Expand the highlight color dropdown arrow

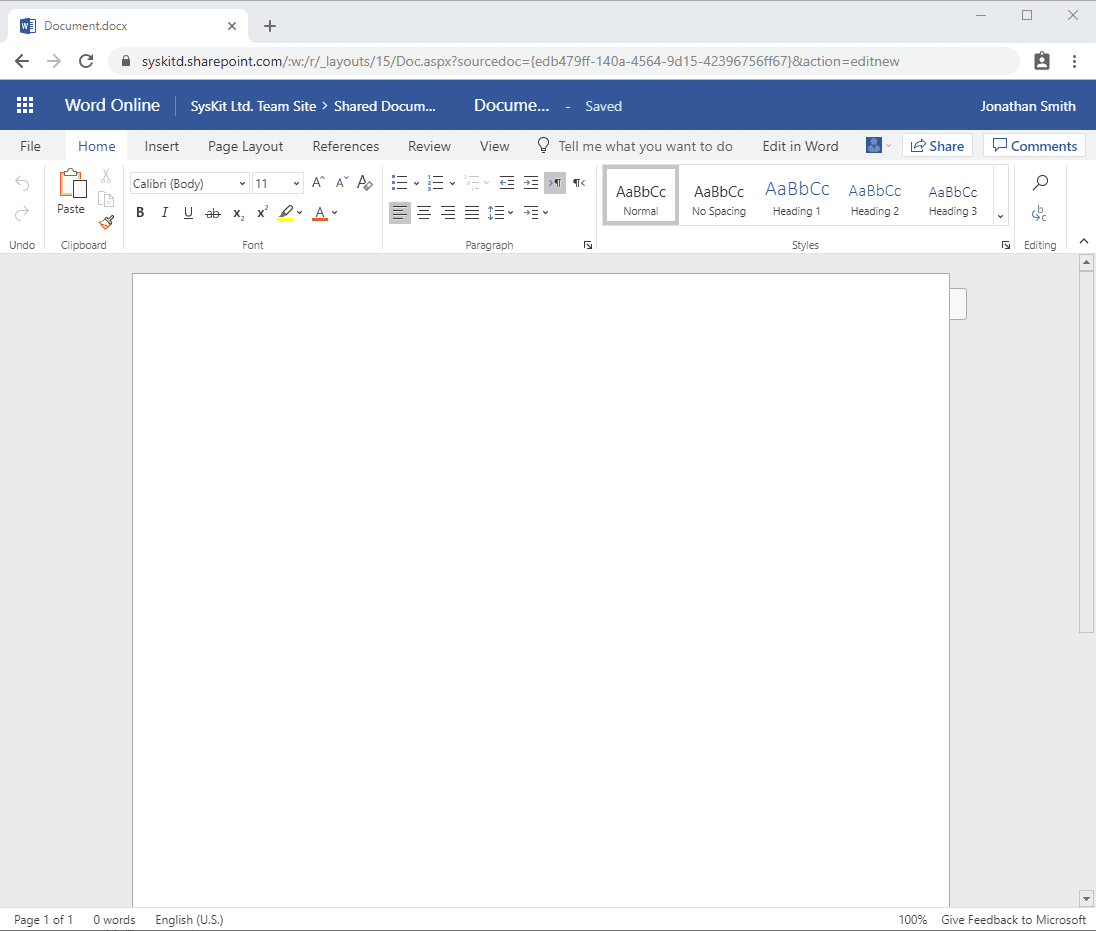pos(300,212)
